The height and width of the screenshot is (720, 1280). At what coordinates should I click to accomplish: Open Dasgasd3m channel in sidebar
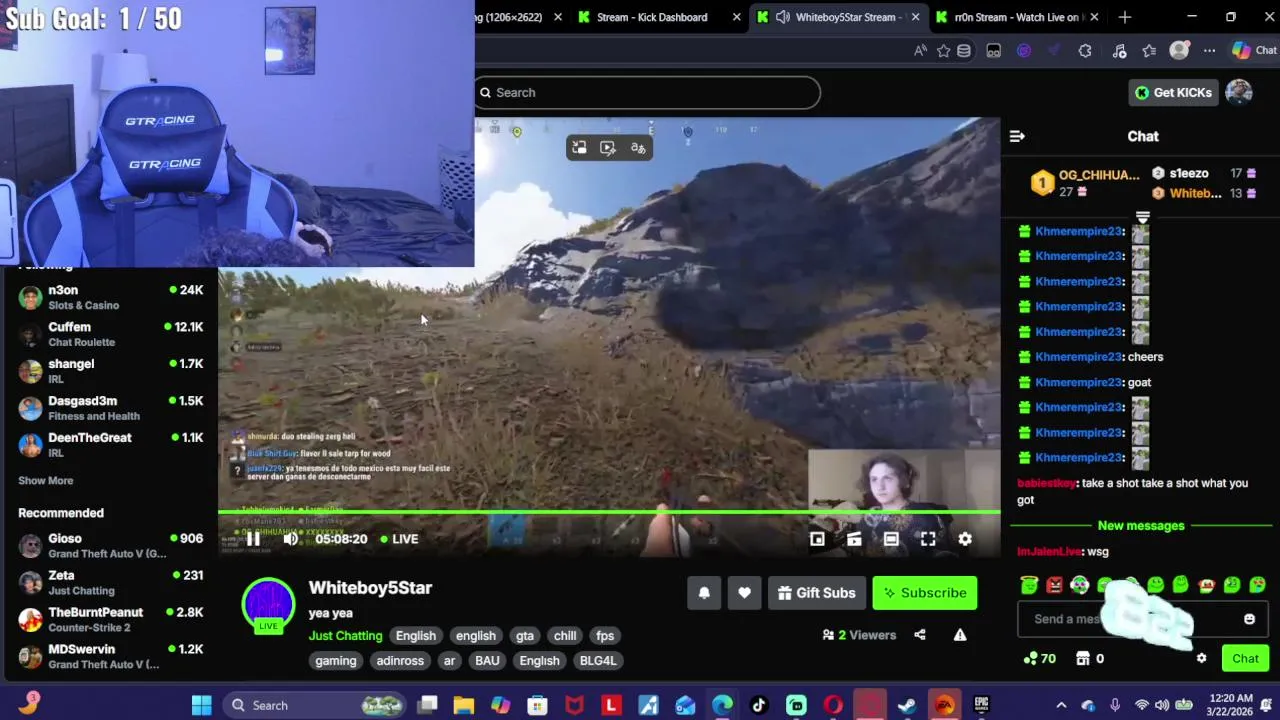pos(110,408)
